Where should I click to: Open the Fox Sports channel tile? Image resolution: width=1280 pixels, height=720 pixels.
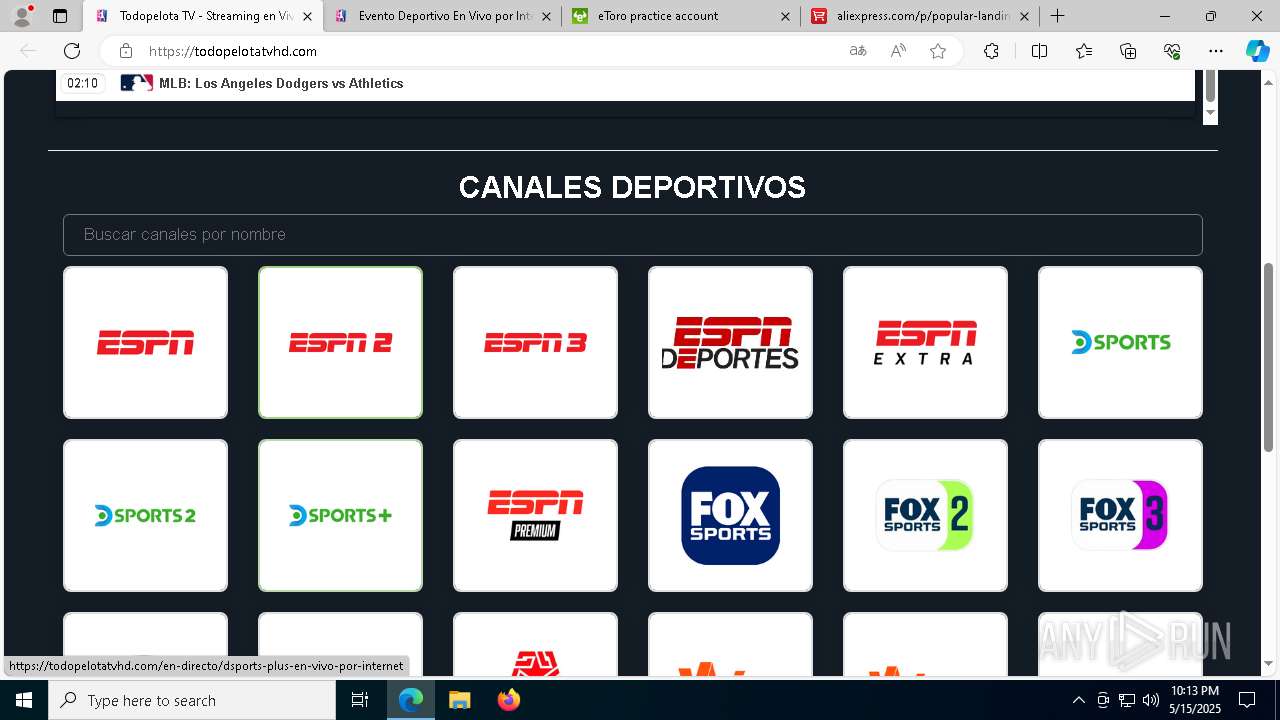coord(730,515)
